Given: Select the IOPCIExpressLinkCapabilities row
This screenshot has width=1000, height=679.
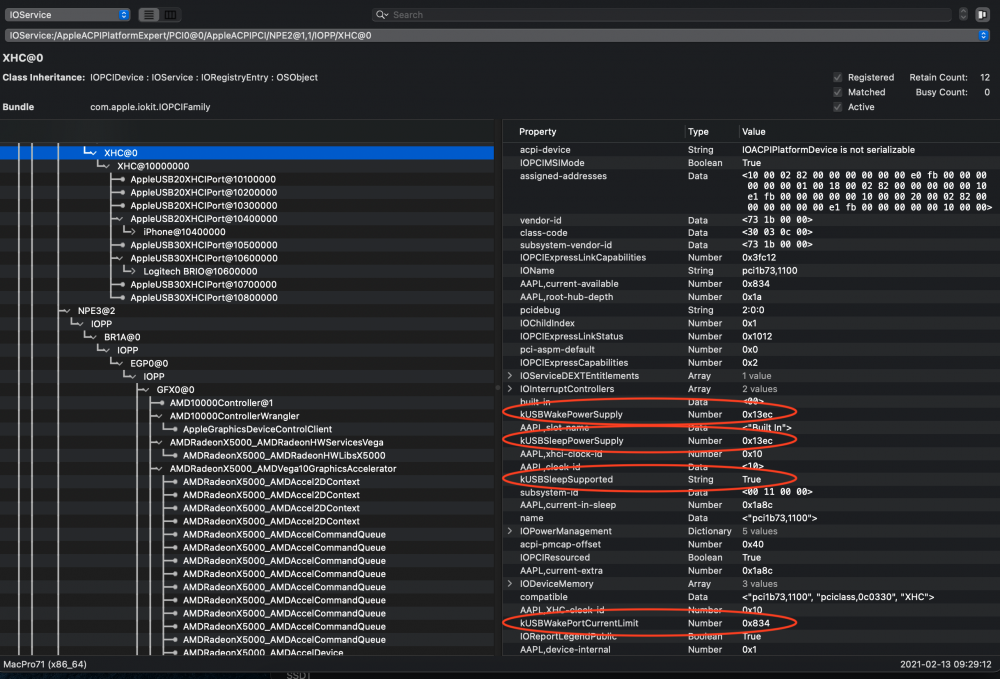Looking at the screenshot, I should tap(751, 258).
